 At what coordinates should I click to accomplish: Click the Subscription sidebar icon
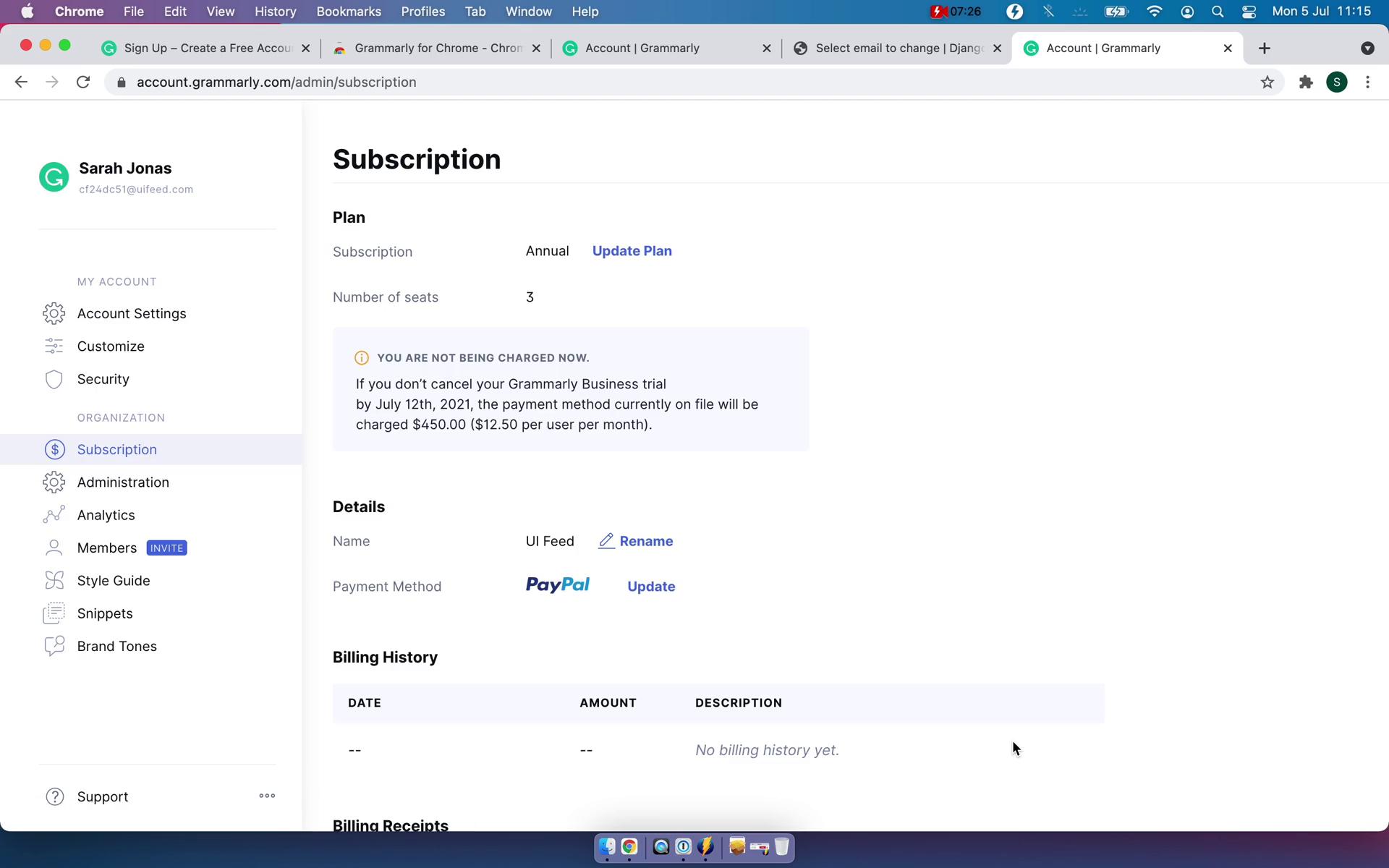pos(54,449)
